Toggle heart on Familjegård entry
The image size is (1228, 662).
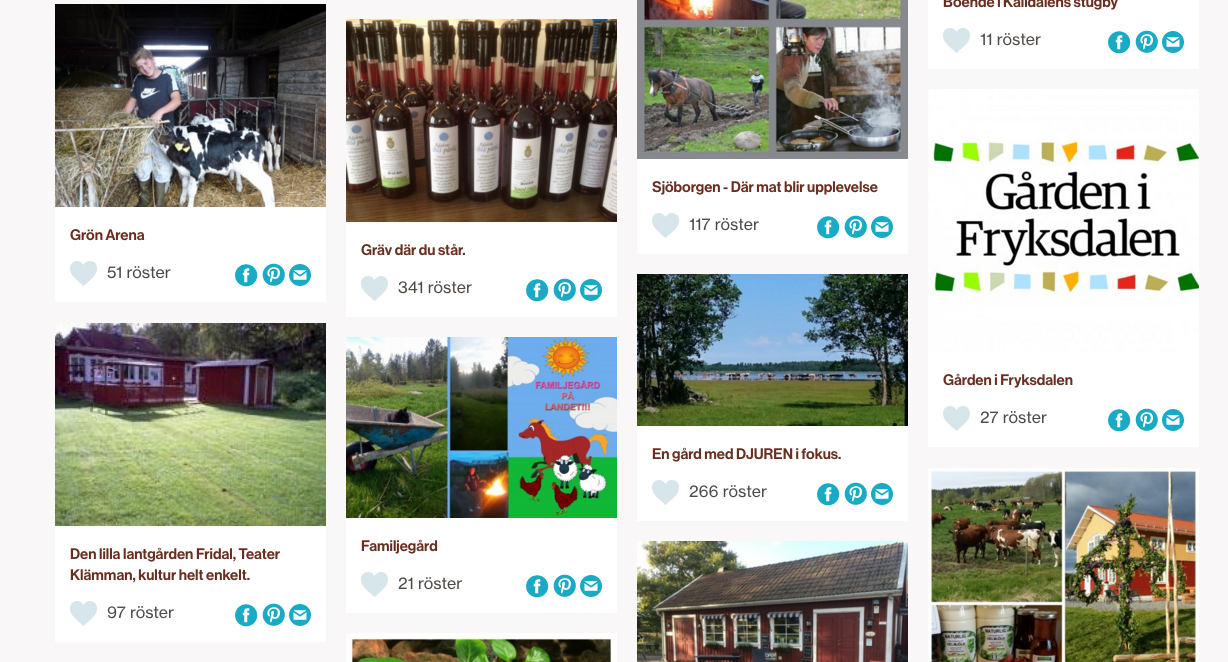click(x=375, y=584)
